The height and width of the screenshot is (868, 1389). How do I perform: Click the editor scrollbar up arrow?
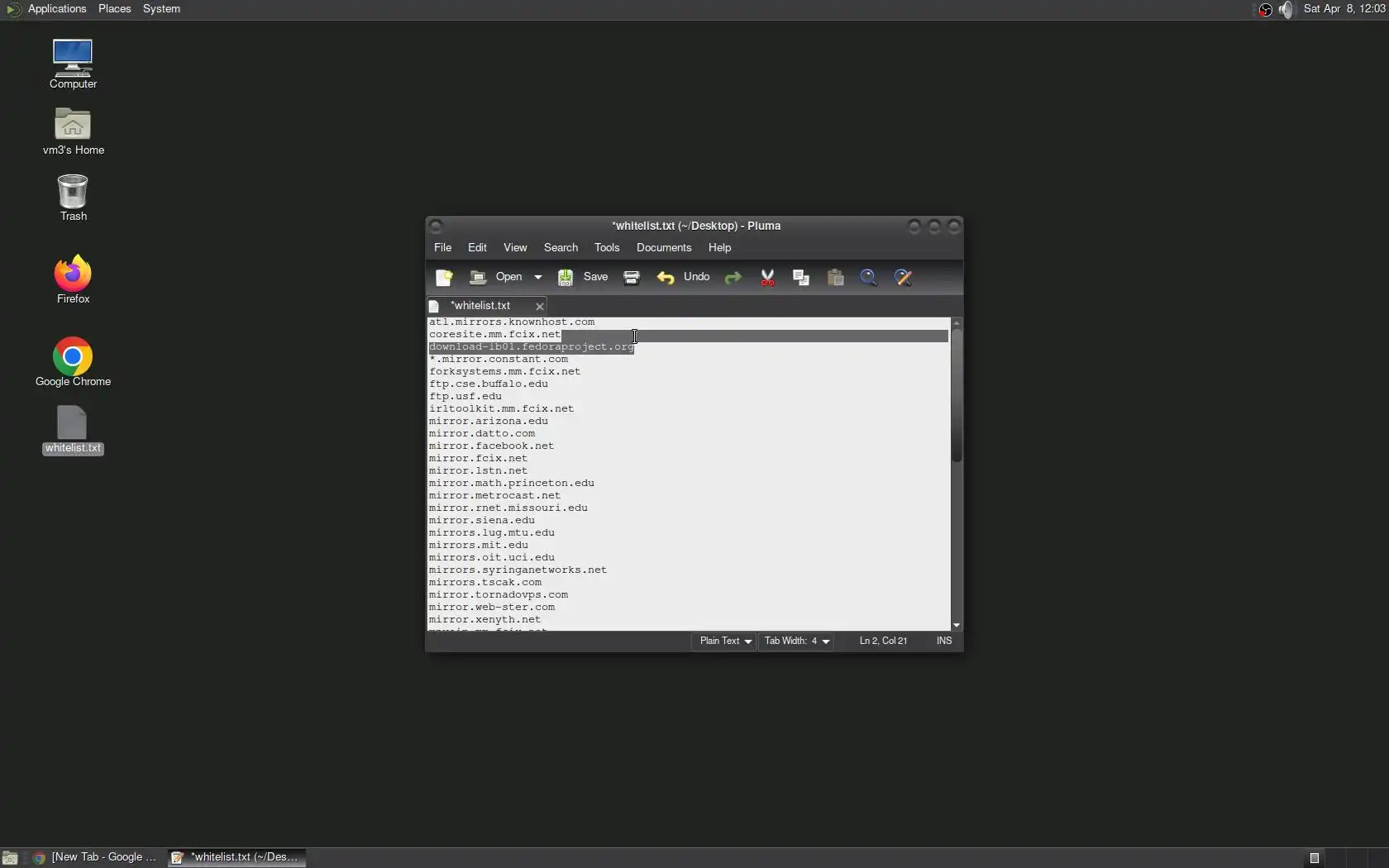click(x=957, y=322)
